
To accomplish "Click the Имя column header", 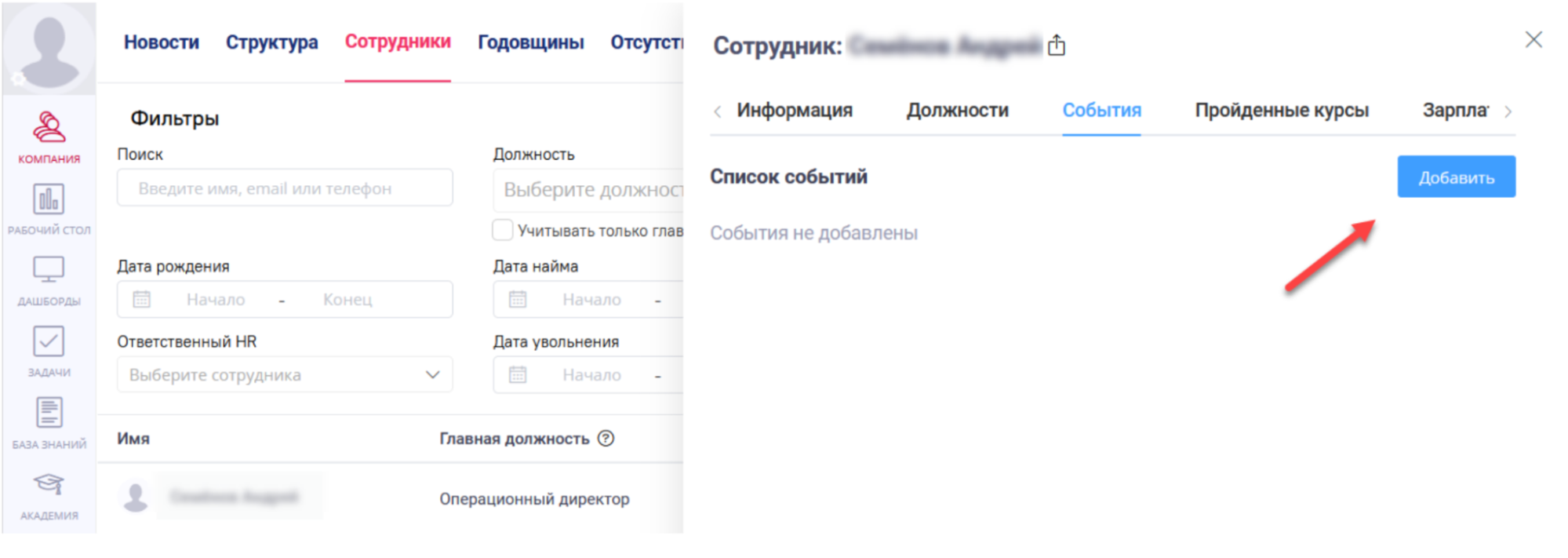I will (x=133, y=438).
